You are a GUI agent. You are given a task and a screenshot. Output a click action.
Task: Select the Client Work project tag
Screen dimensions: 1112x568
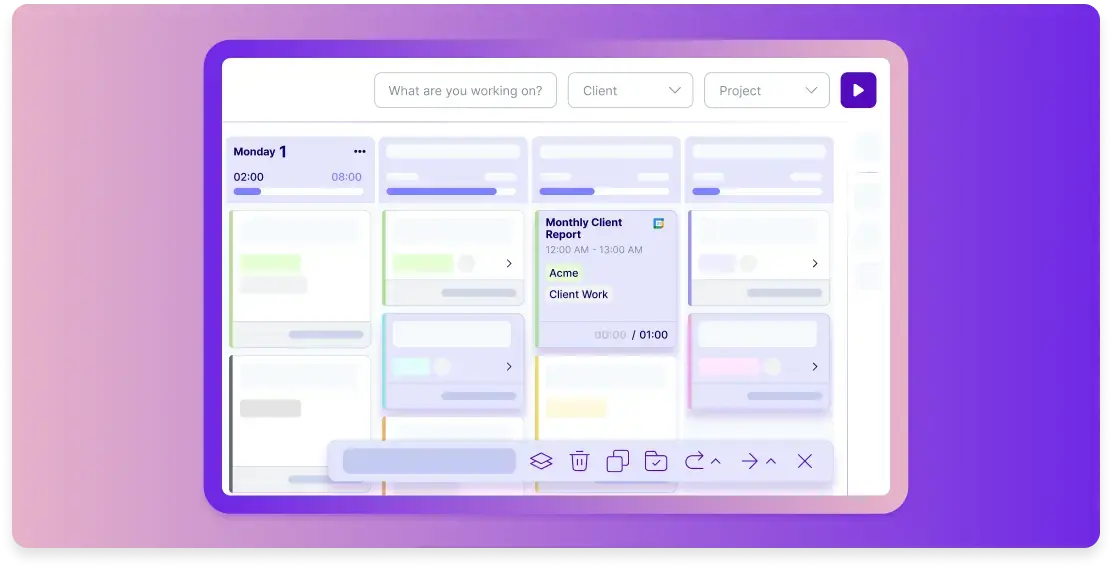click(x=579, y=294)
